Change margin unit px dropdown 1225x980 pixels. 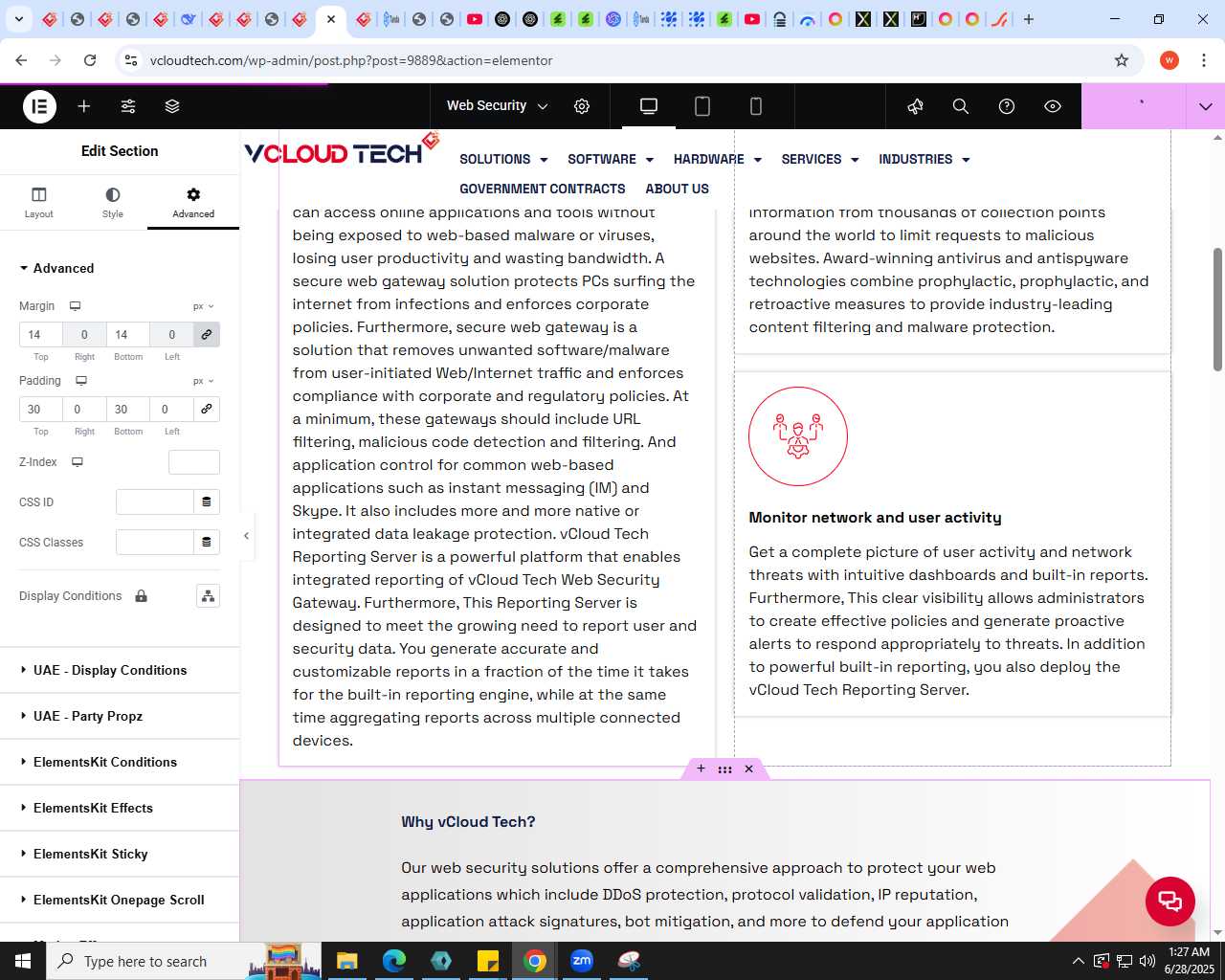pyautogui.click(x=203, y=306)
